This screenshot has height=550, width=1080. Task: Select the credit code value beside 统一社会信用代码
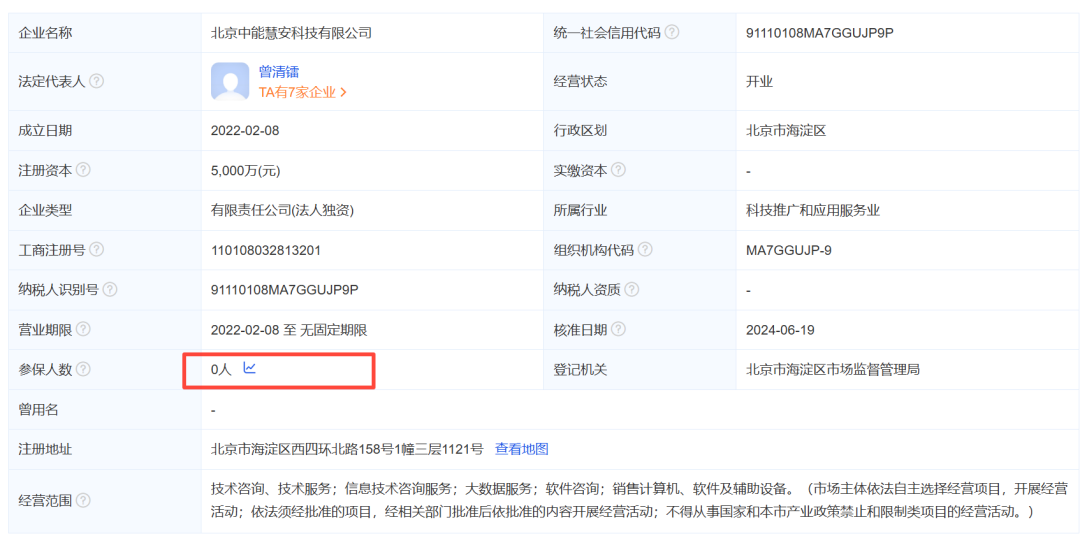click(820, 32)
